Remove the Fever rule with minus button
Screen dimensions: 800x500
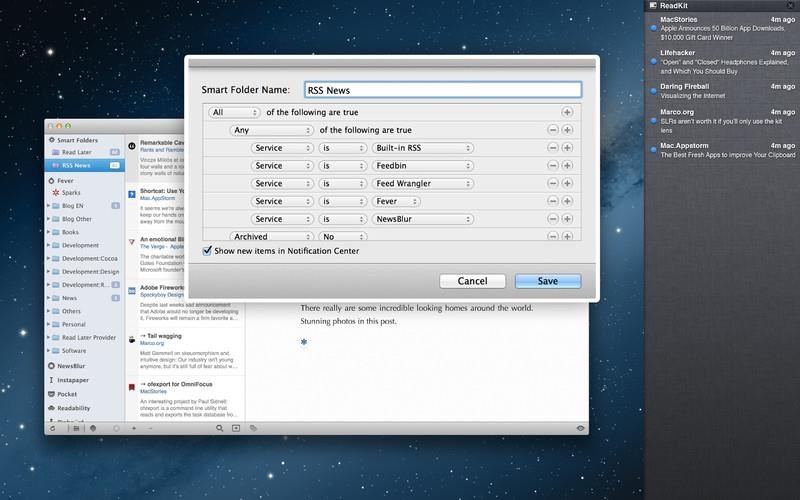point(553,201)
